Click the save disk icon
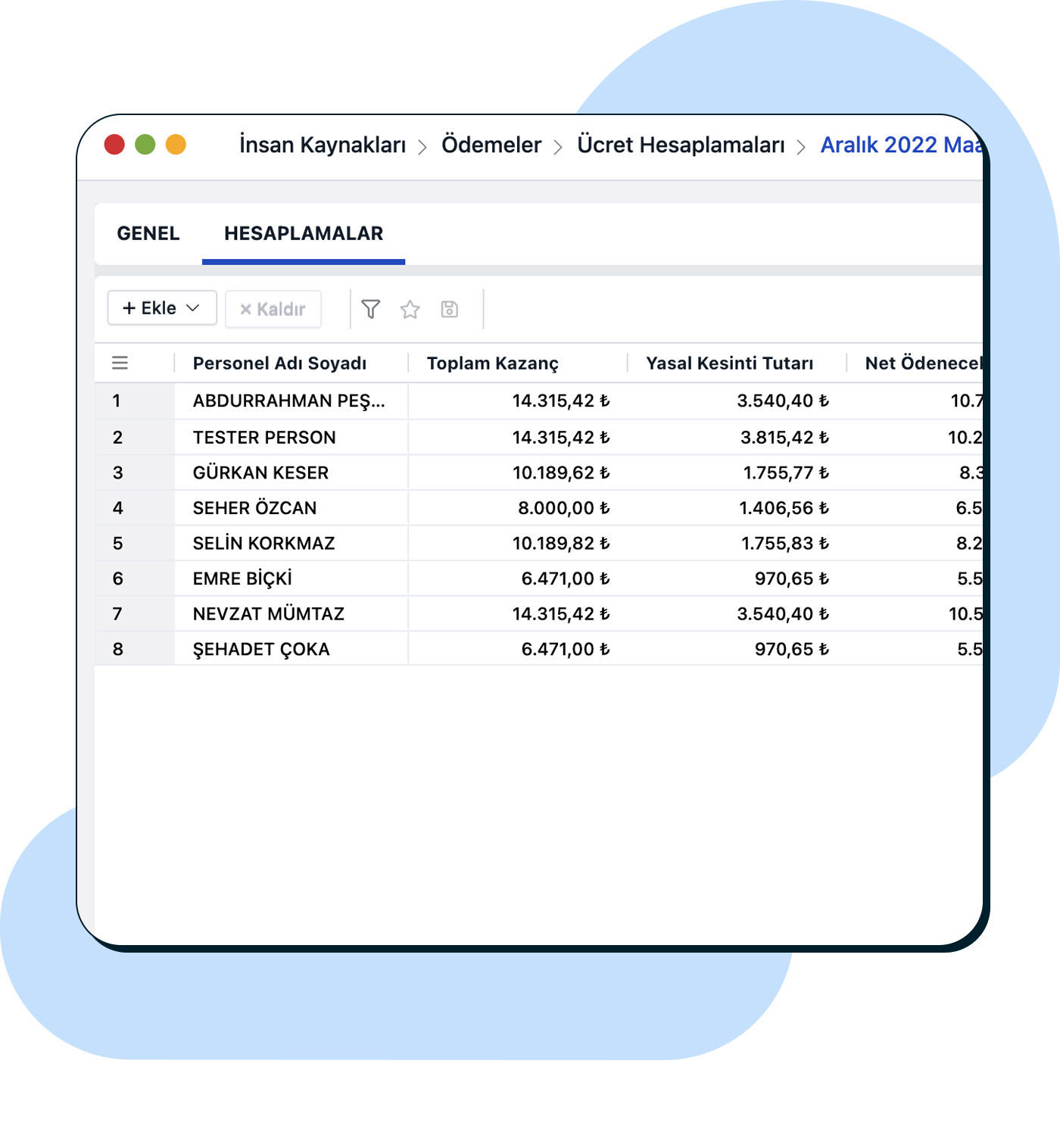Viewport: 1060px width, 1148px height. click(x=450, y=309)
